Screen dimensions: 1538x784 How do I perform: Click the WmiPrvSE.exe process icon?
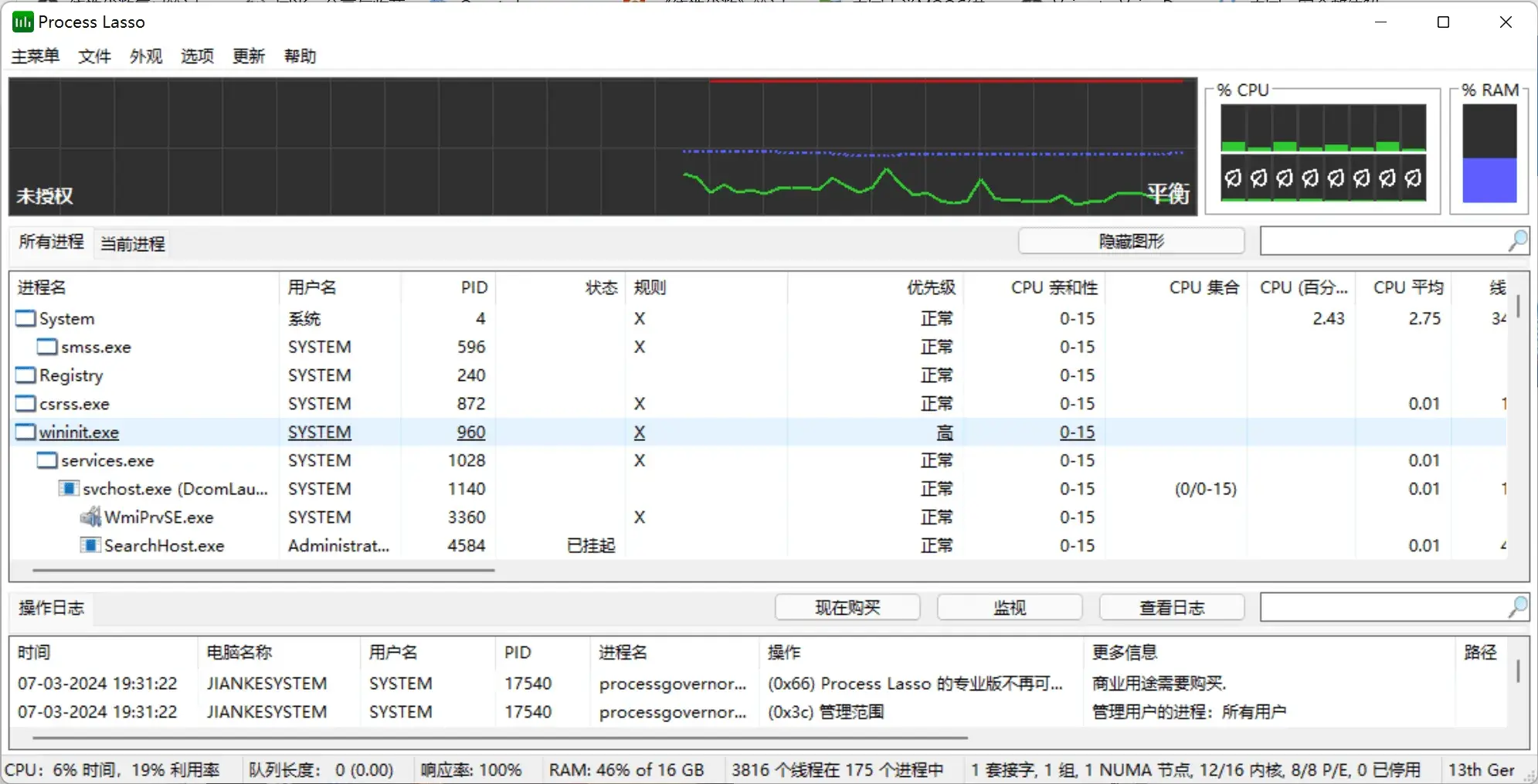(x=91, y=517)
